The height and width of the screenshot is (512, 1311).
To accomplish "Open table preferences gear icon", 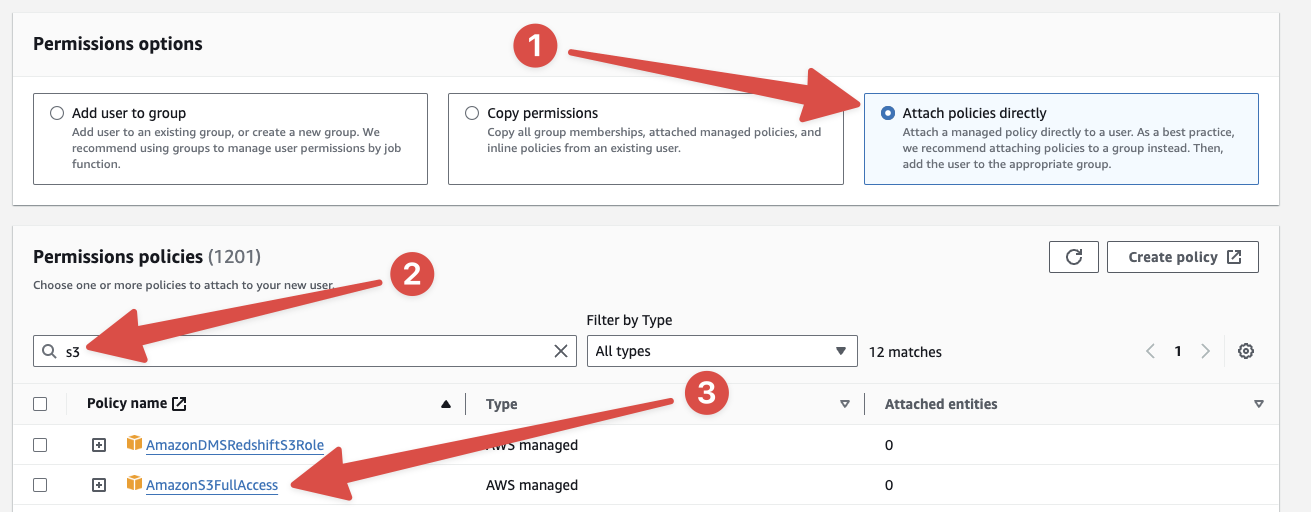I will [1245, 351].
